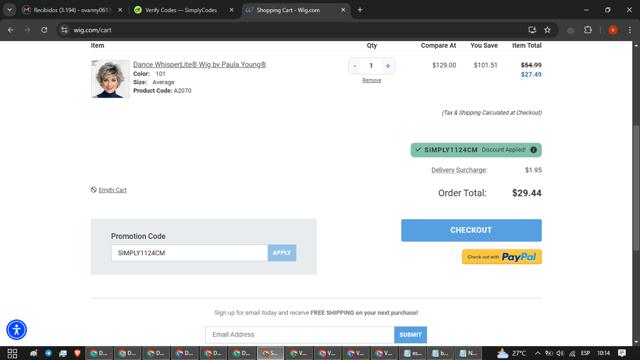Decrease quantity with the minus button
Screen dimensions: 640x360
tap(355, 66)
